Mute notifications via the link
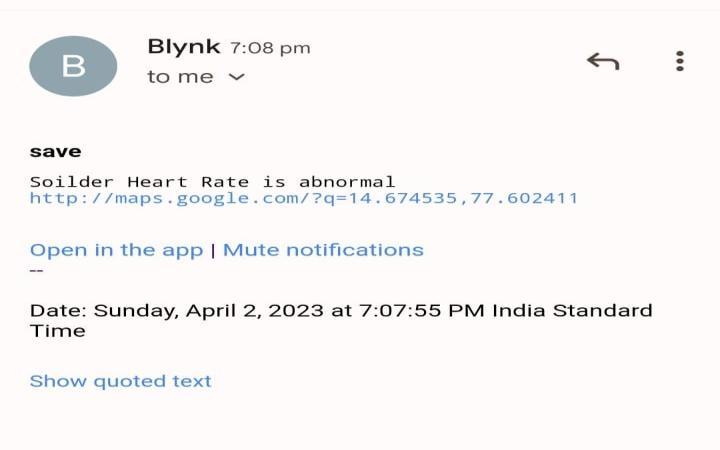The image size is (720, 450). [323, 250]
